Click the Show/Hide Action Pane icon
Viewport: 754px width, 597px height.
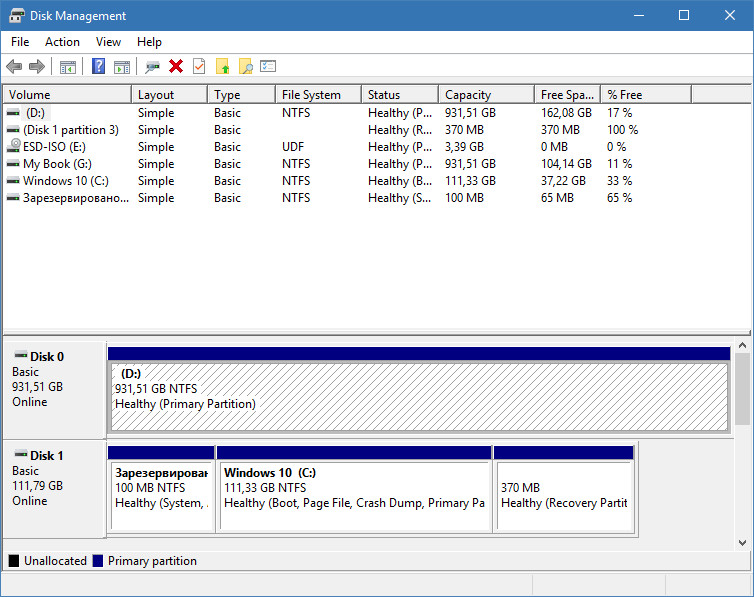[x=122, y=67]
